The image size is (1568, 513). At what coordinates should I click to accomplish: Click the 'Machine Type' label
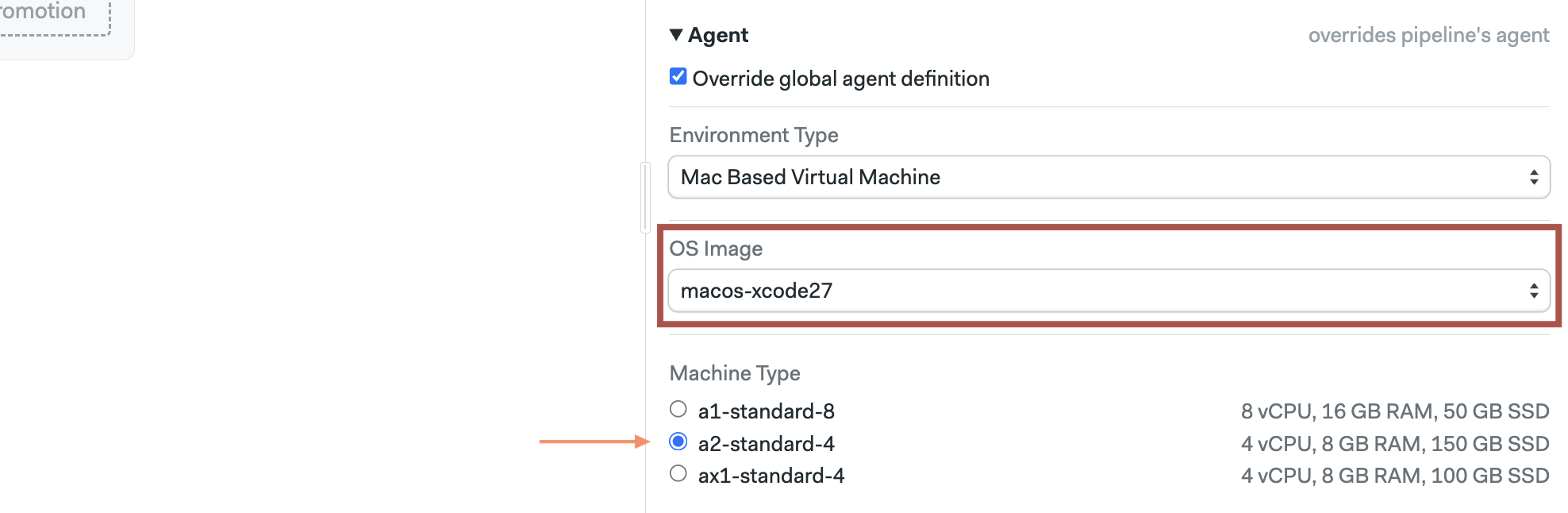pyautogui.click(x=735, y=373)
